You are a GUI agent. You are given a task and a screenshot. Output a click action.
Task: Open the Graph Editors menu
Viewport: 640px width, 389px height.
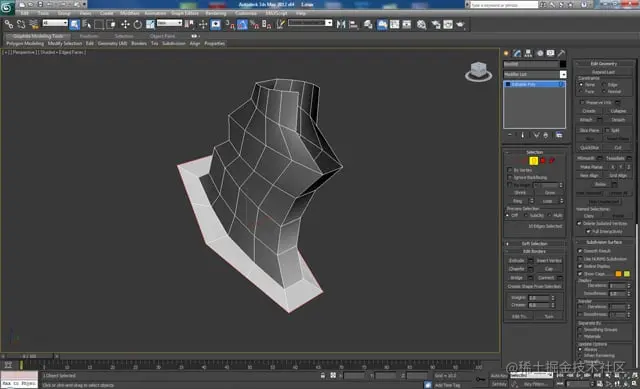(x=184, y=13)
